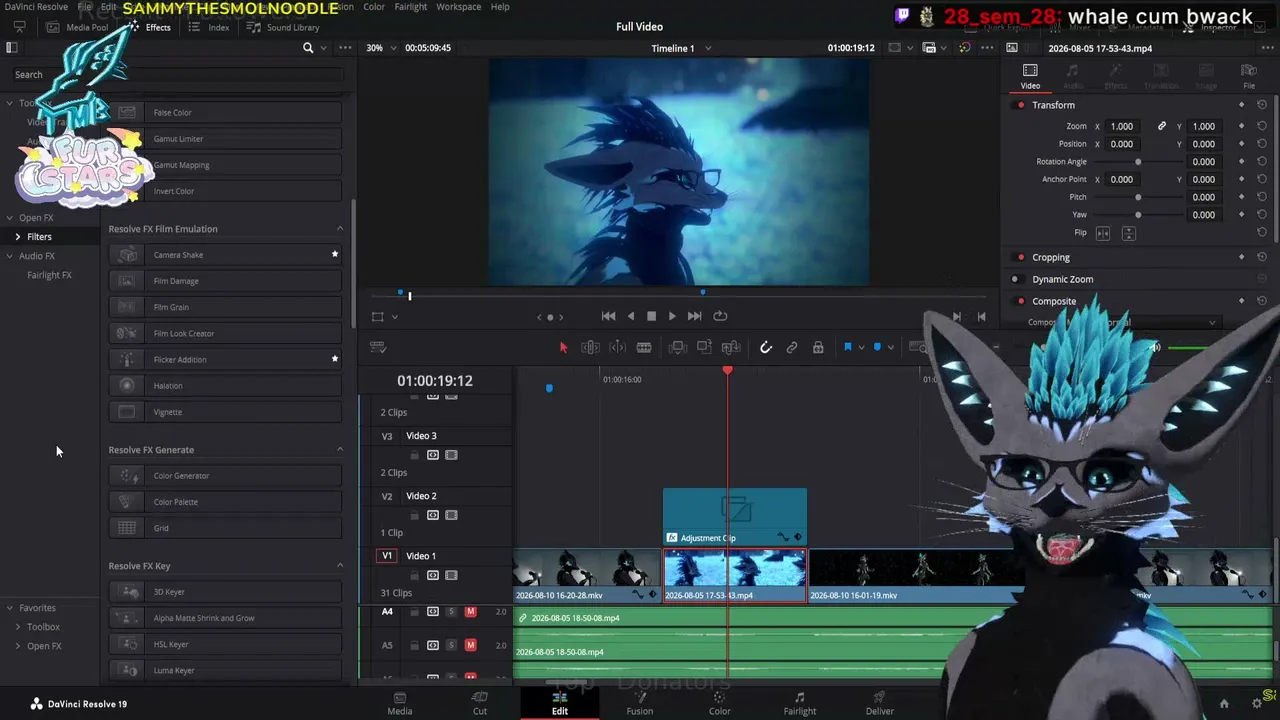Screen dimensions: 1280x720
Task: Flip the clip horizontally
Action: [1103, 233]
